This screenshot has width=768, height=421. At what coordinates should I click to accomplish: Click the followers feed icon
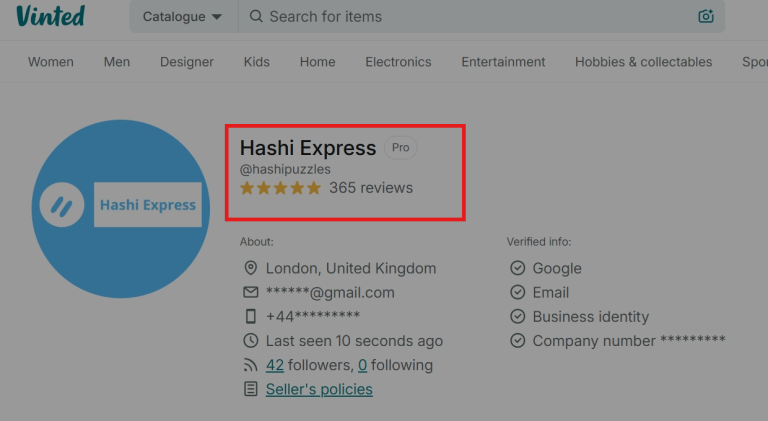tap(251, 365)
